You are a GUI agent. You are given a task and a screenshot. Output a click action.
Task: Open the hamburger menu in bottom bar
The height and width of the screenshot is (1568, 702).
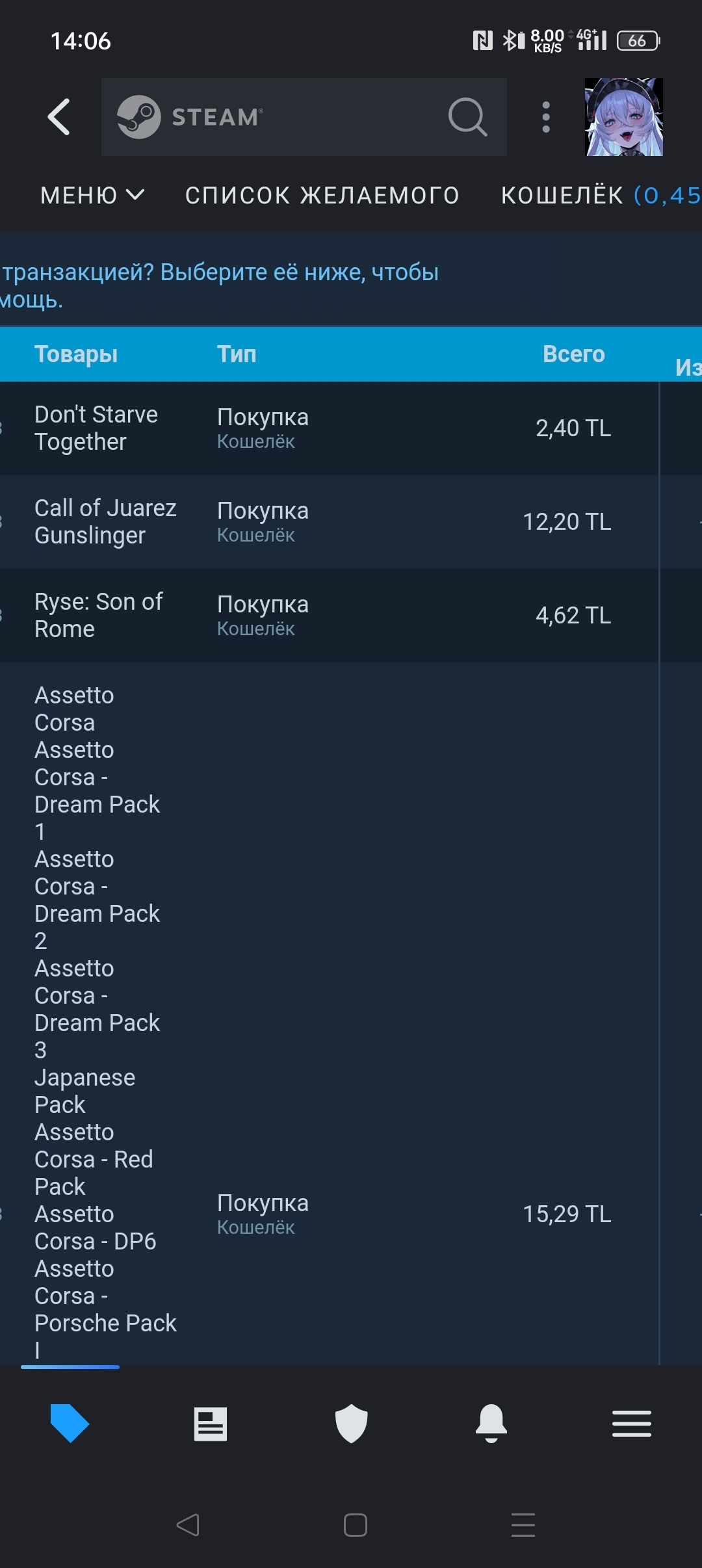click(x=631, y=1424)
